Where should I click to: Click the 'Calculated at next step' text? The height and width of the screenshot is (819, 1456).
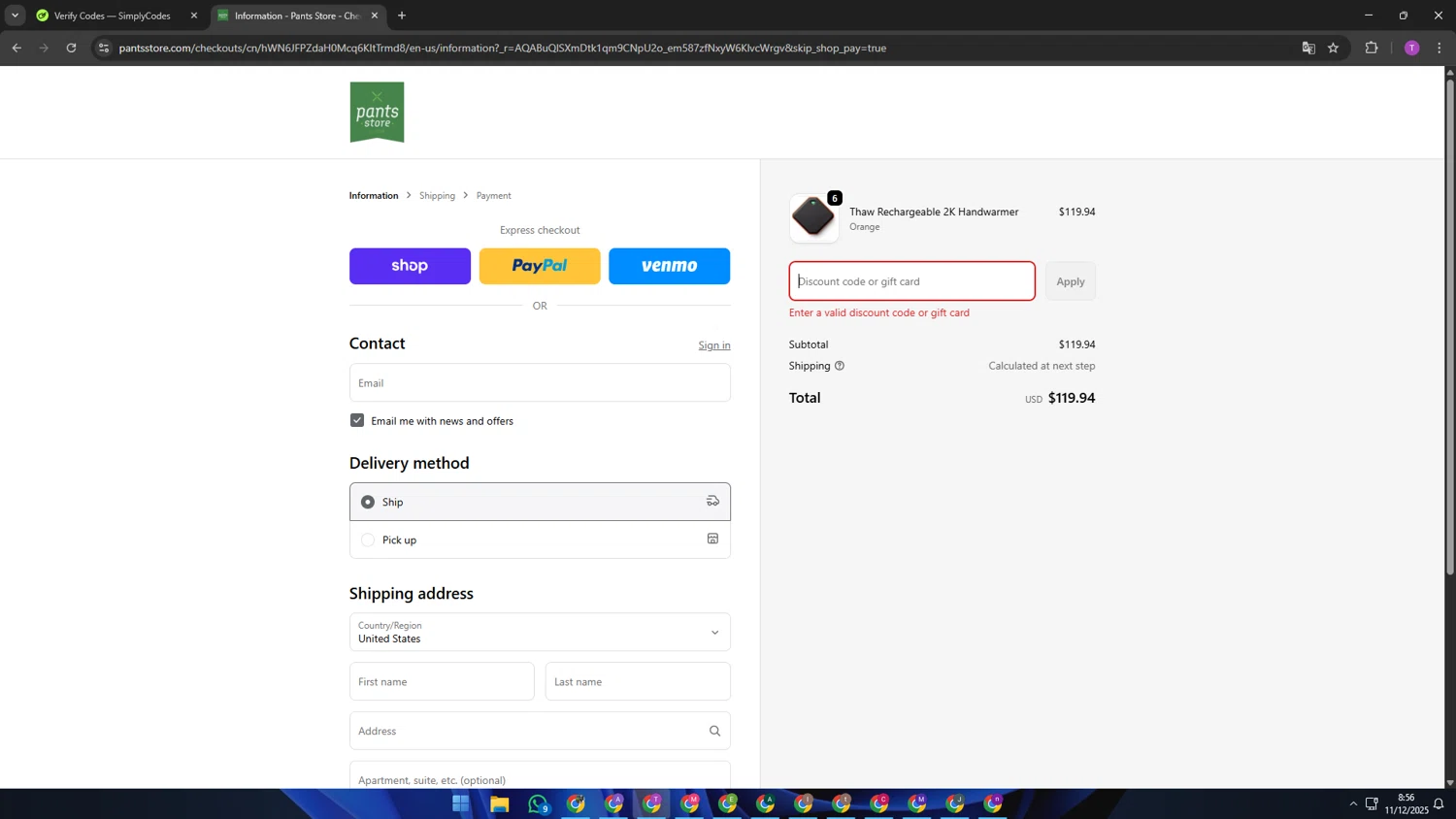click(1042, 366)
